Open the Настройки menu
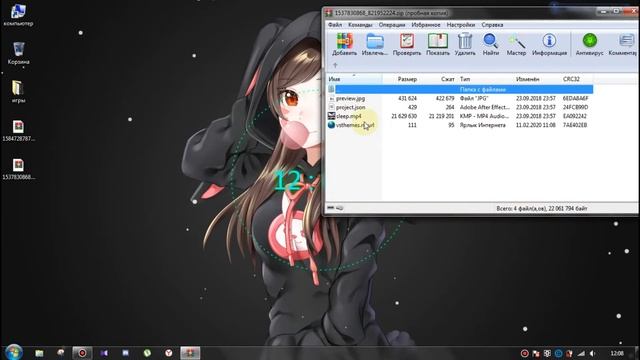 (460, 25)
